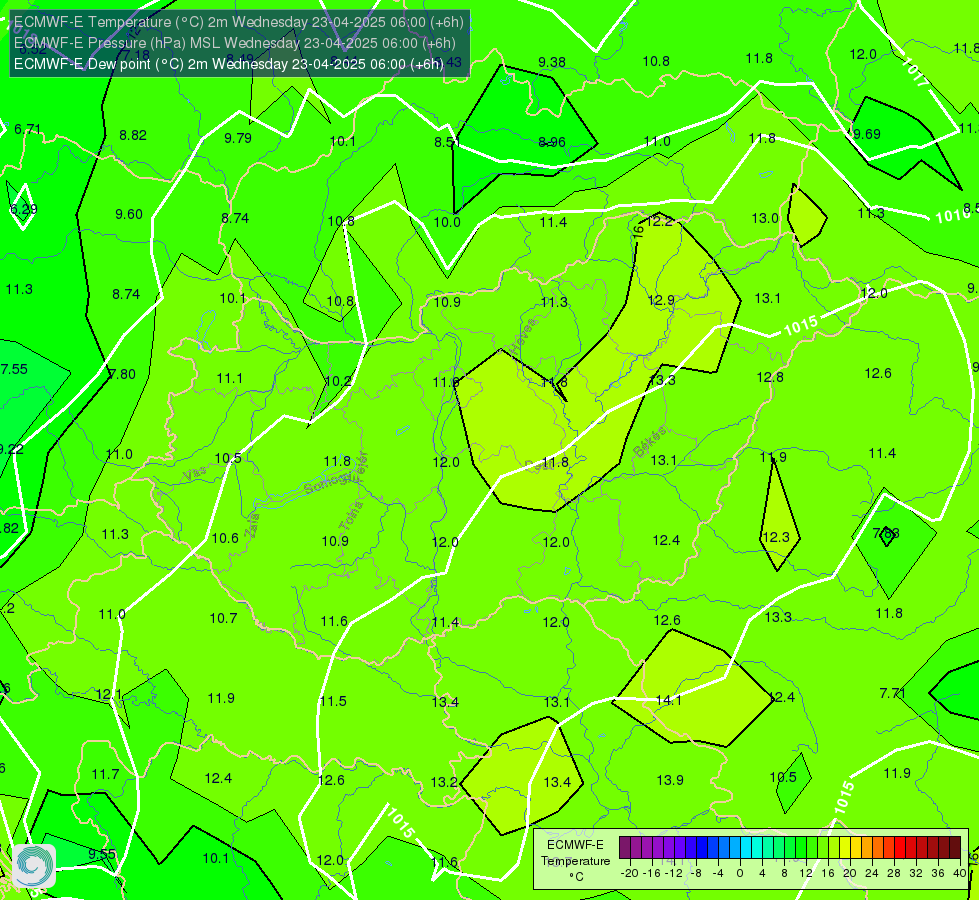Click the temperature value 14.1
Image resolution: width=979 pixels, height=900 pixels.
pos(668,700)
